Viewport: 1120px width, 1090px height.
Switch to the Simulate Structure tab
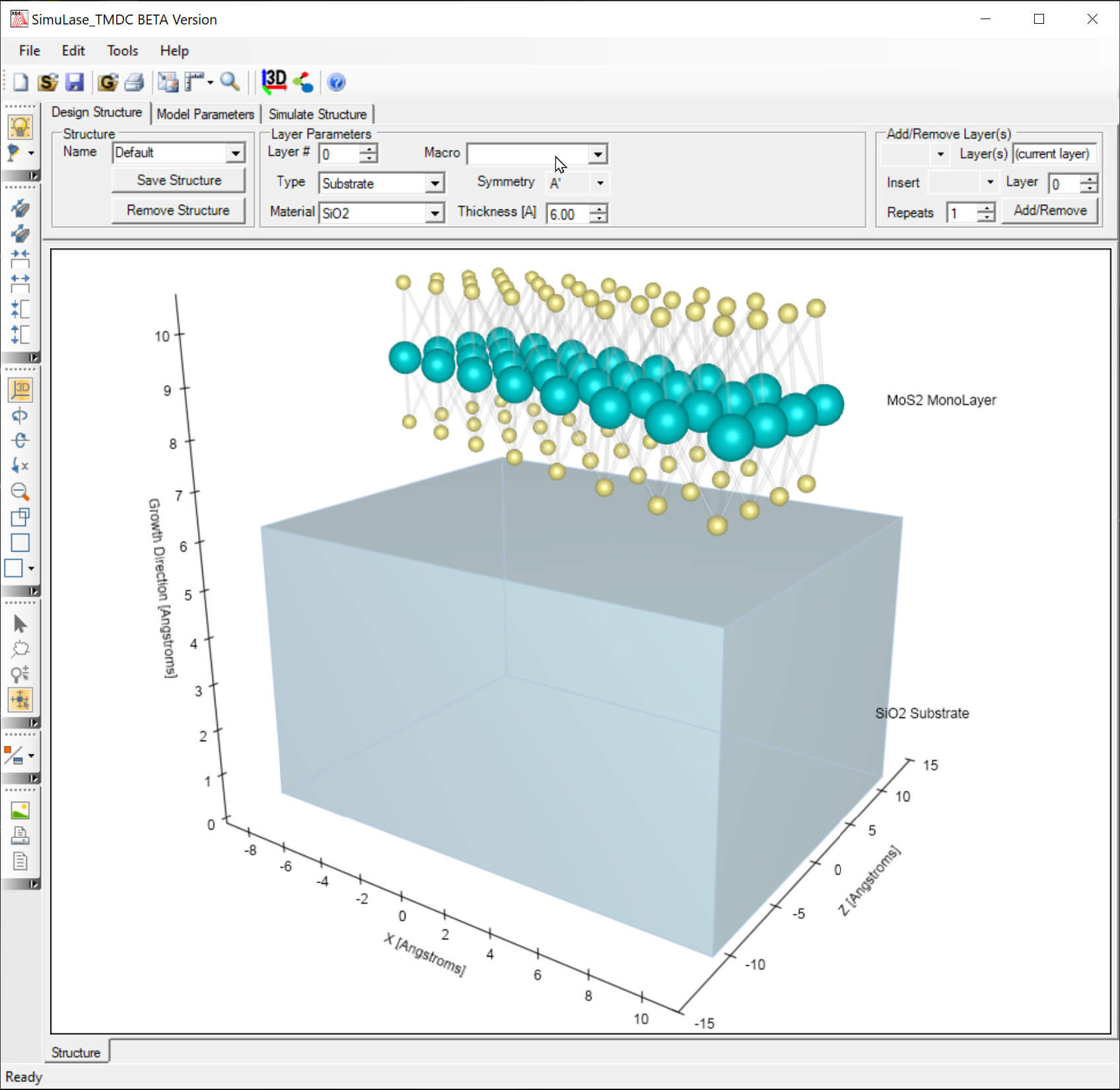318,114
